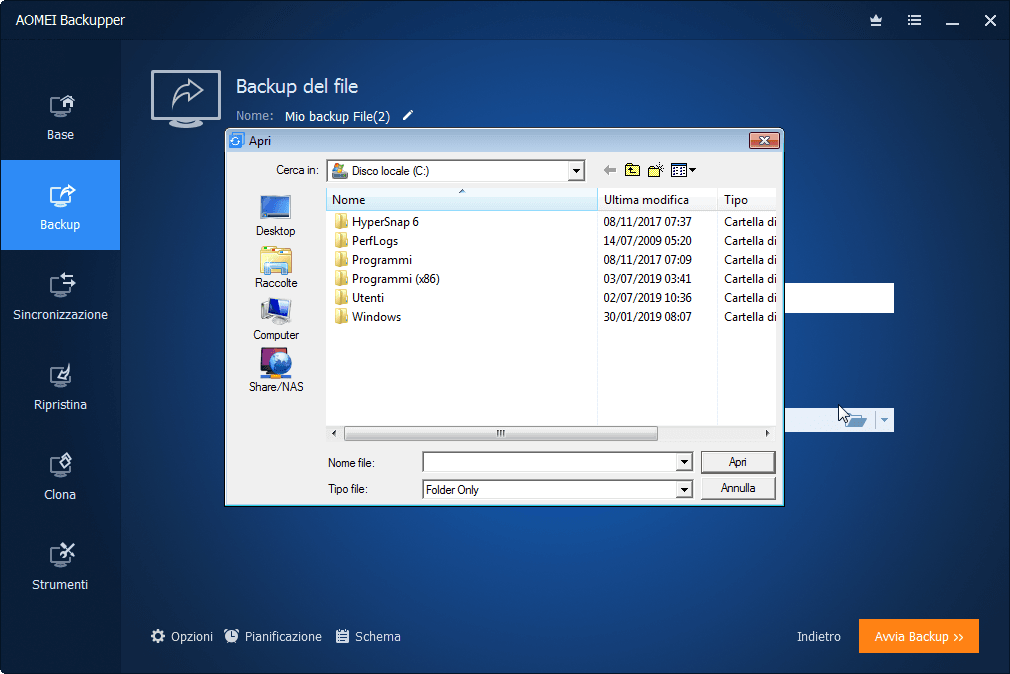This screenshot has width=1010, height=674.
Task: Select Desktop in the places bar
Action: coord(276,216)
